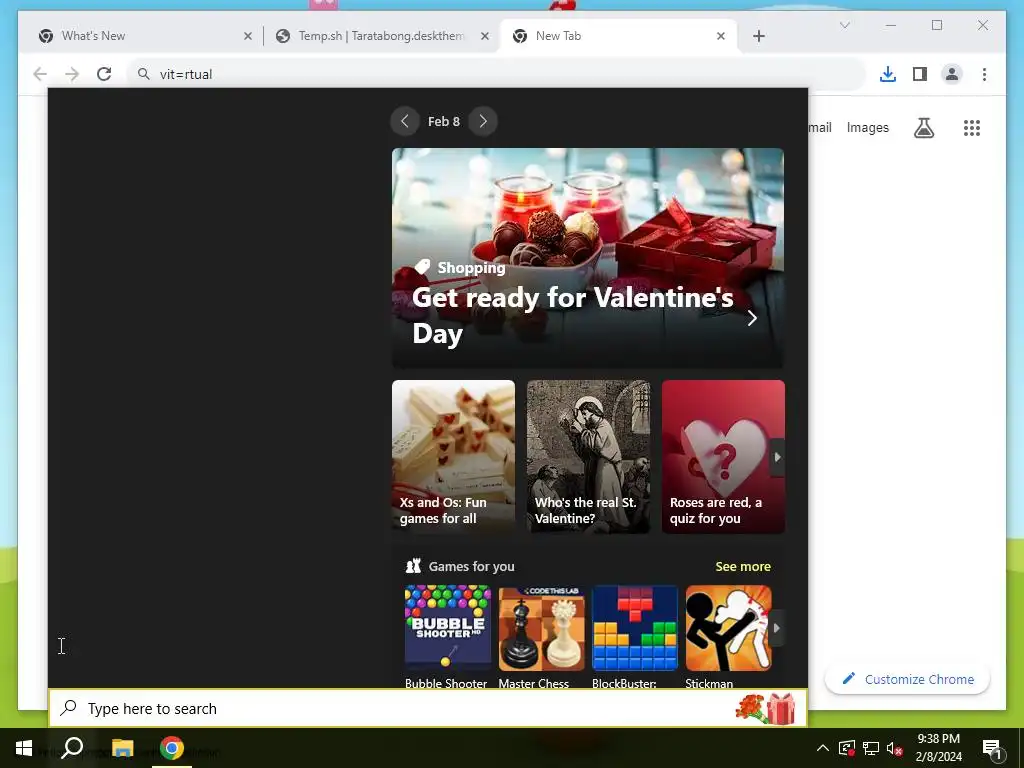The height and width of the screenshot is (768, 1024).
Task: Click the Type here to search box
Action: [x=428, y=708]
